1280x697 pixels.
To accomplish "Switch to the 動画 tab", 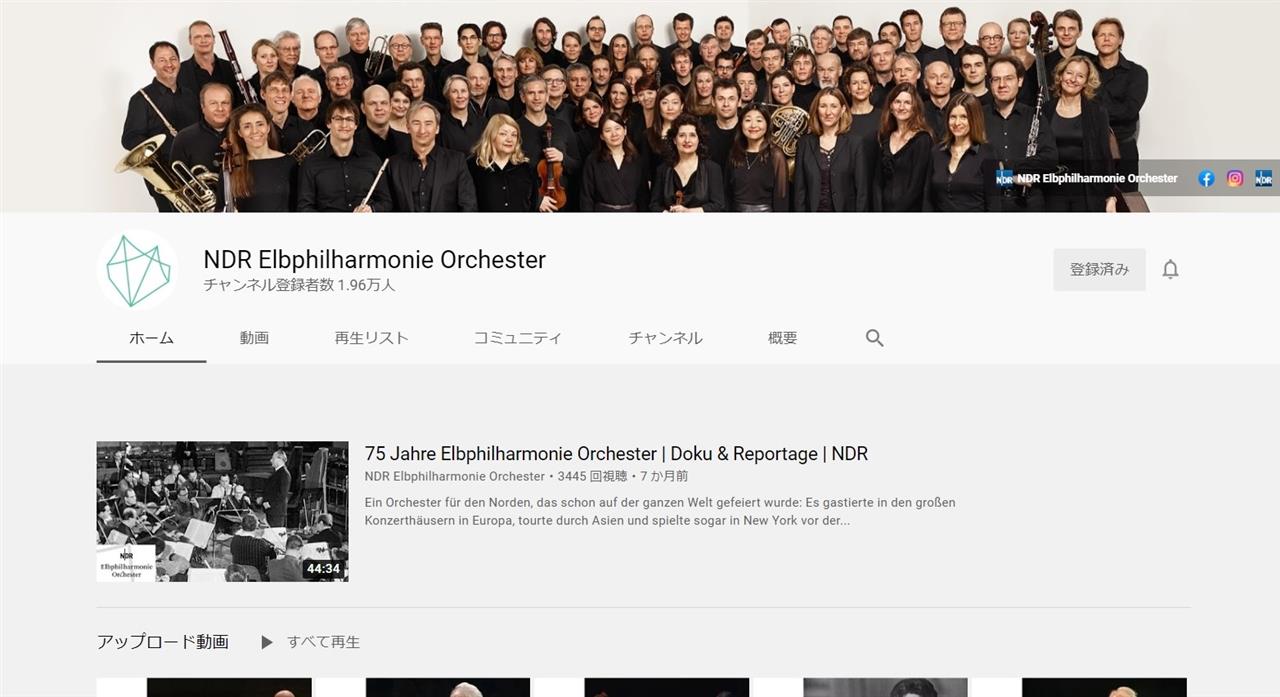I will coord(254,338).
